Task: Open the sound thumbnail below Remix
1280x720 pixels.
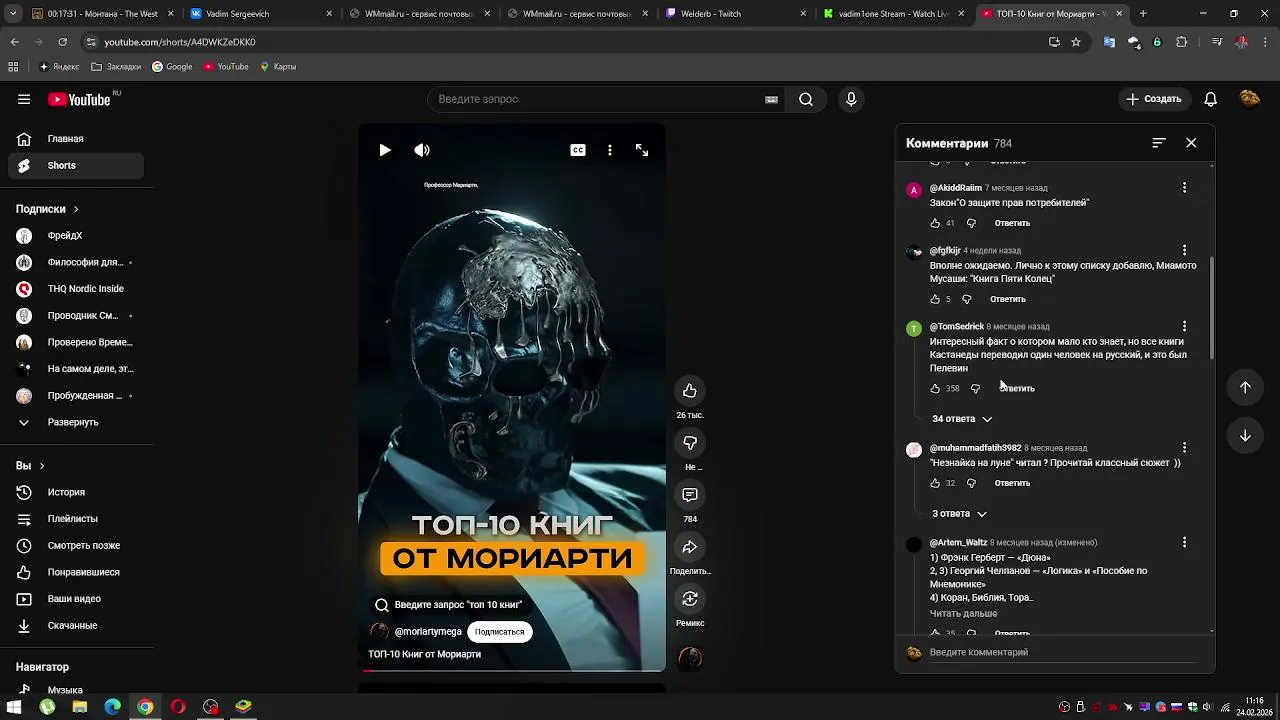Action: pos(690,657)
